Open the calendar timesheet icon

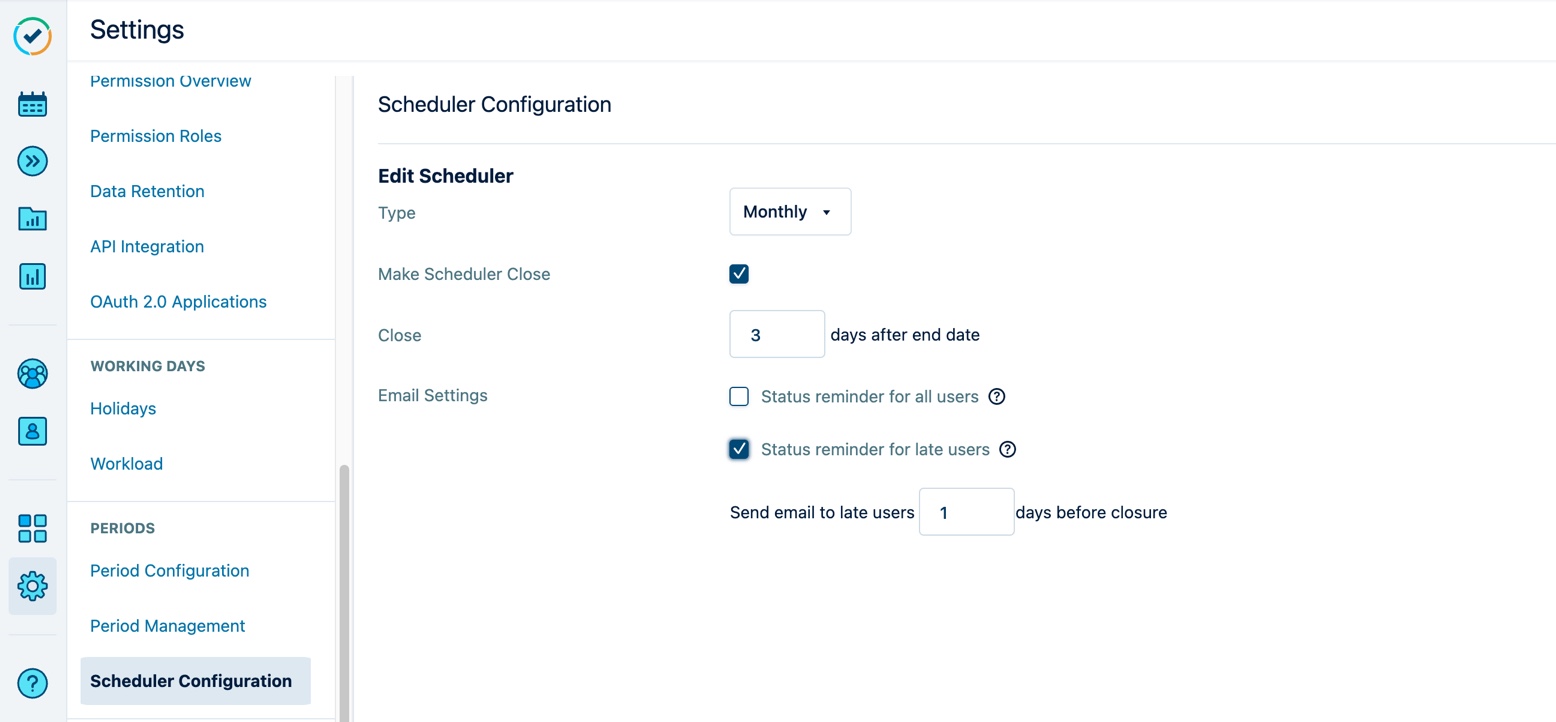pyautogui.click(x=33, y=104)
